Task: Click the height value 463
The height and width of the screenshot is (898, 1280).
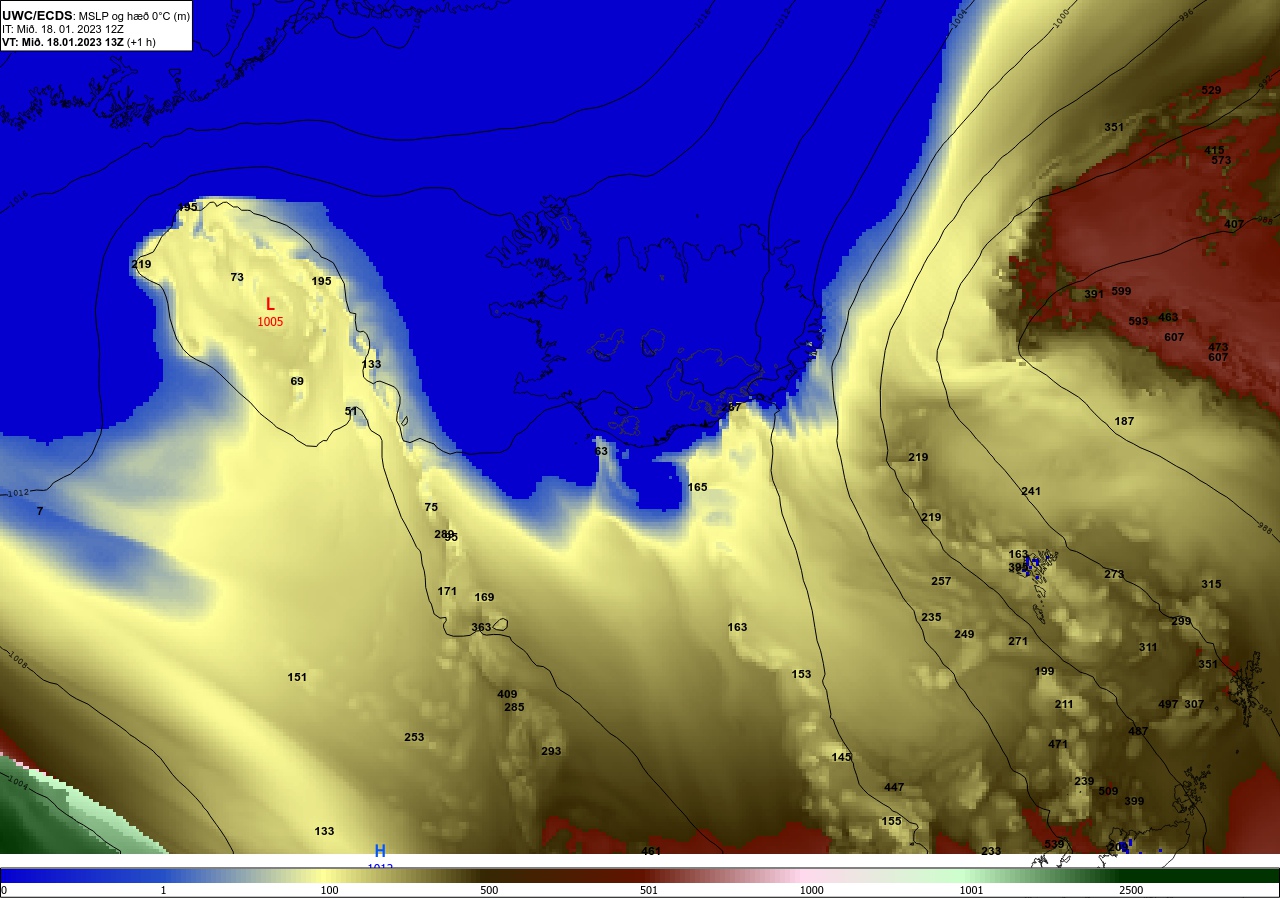Action: pyautogui.click(x=1168, y=318)
